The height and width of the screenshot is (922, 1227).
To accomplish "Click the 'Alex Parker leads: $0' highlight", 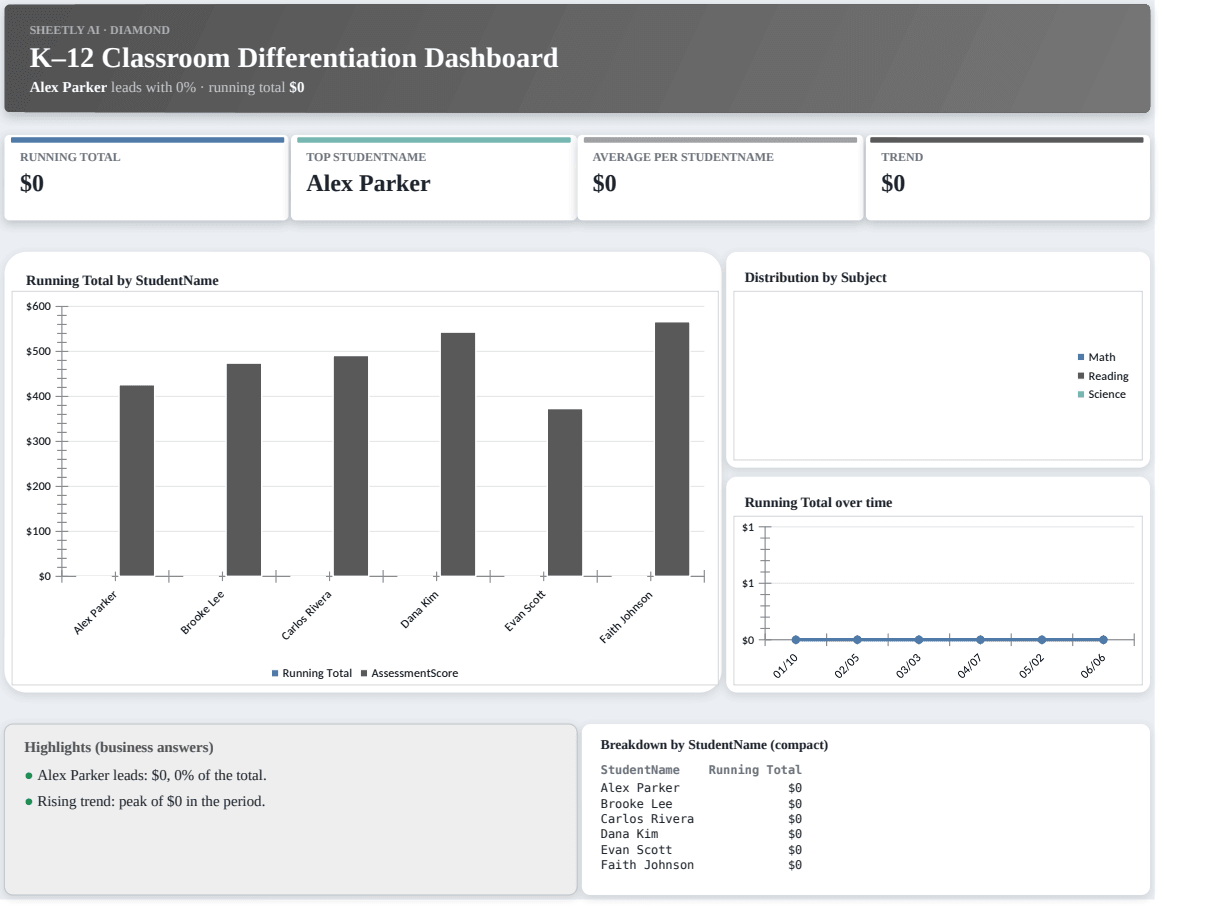I will (x=146, y=776).
